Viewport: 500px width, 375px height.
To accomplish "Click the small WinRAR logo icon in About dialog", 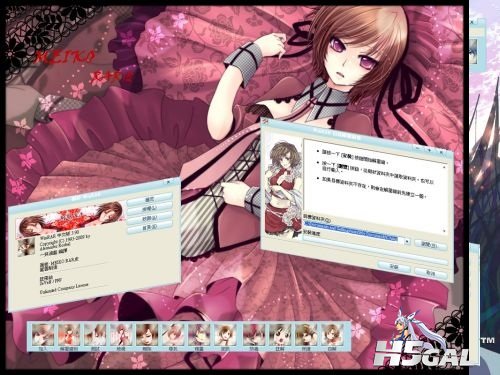I will coord(26,247).
